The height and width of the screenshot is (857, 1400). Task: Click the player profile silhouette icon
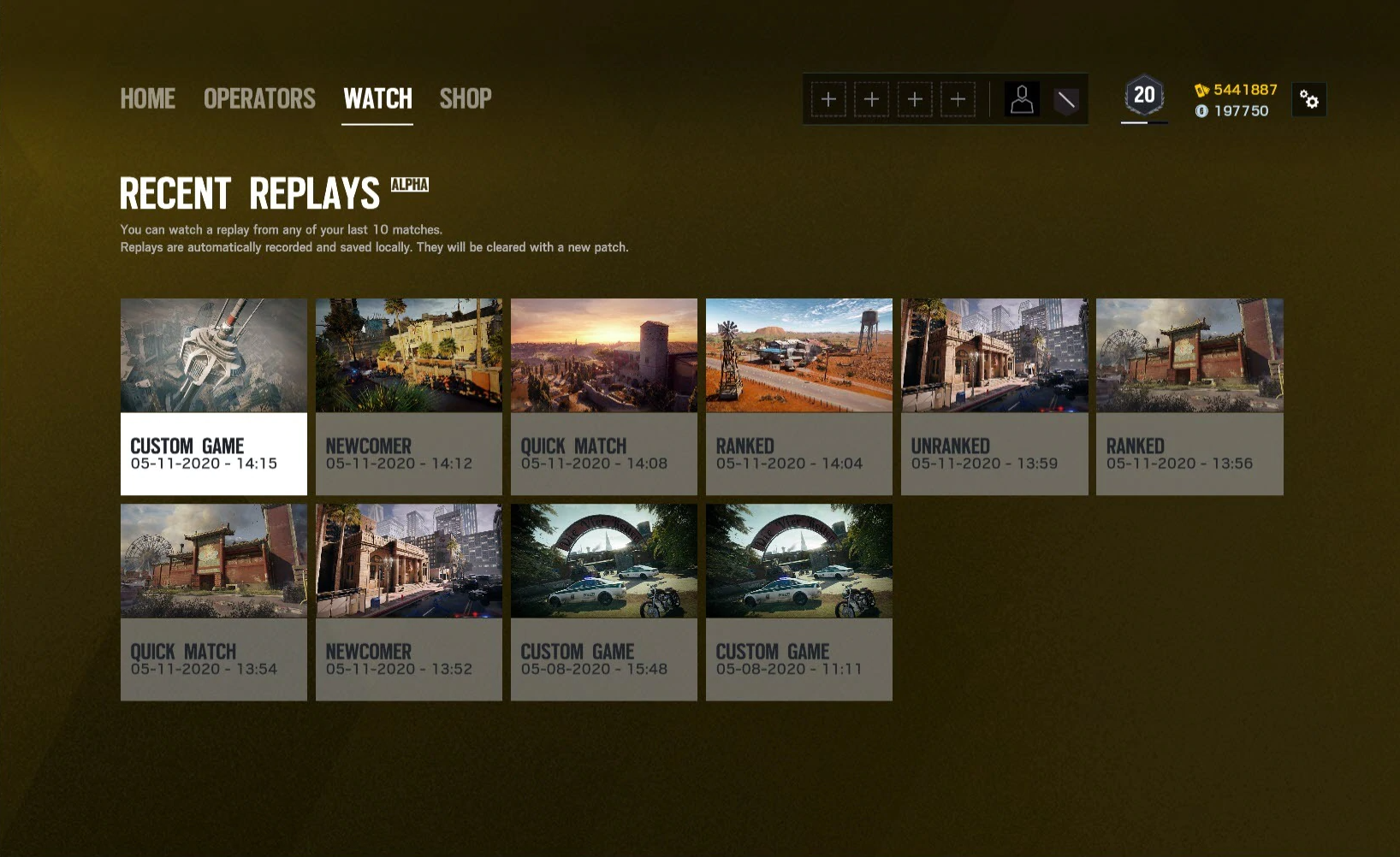1022,100
